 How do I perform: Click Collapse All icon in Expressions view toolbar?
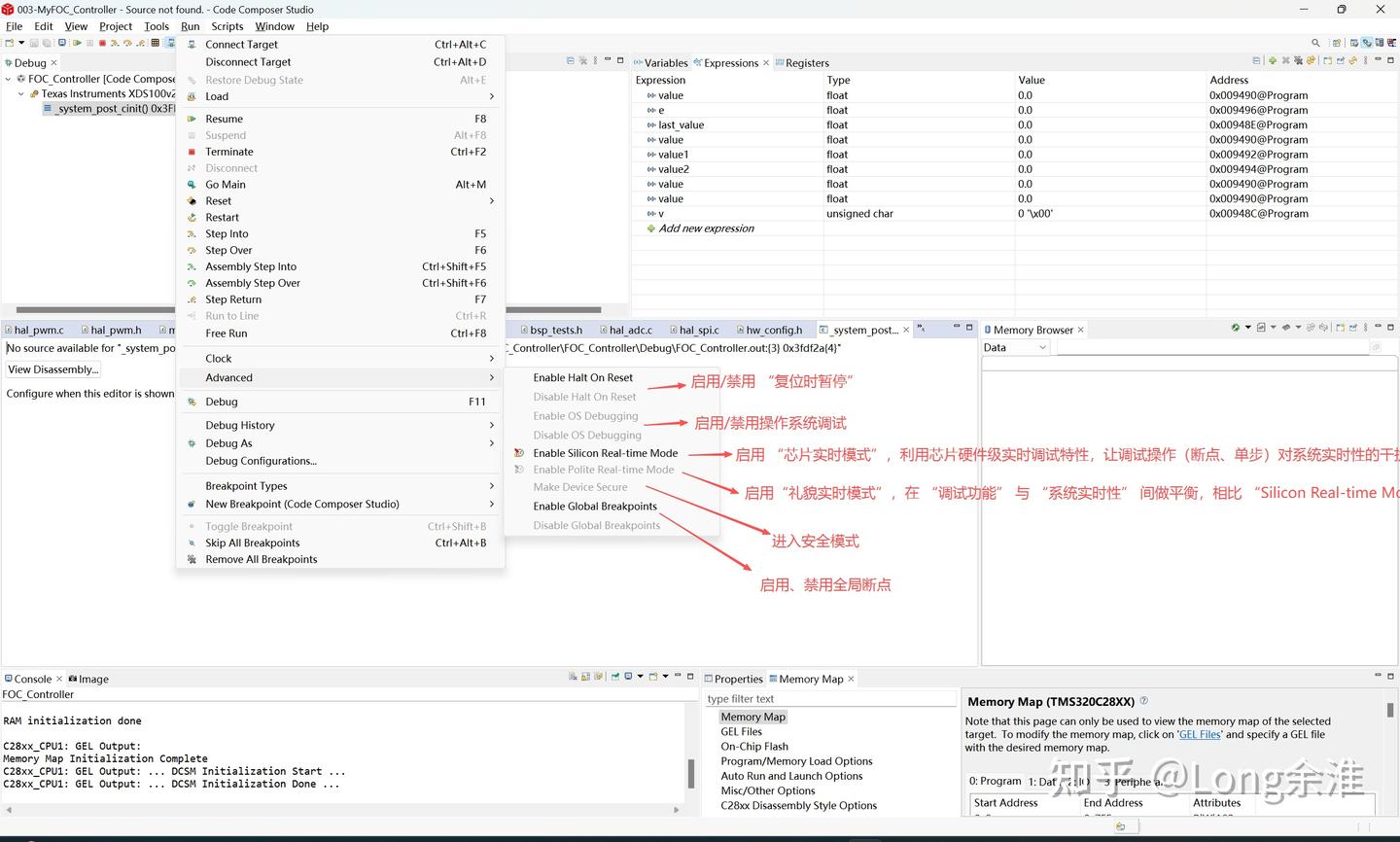point(1257,61)
